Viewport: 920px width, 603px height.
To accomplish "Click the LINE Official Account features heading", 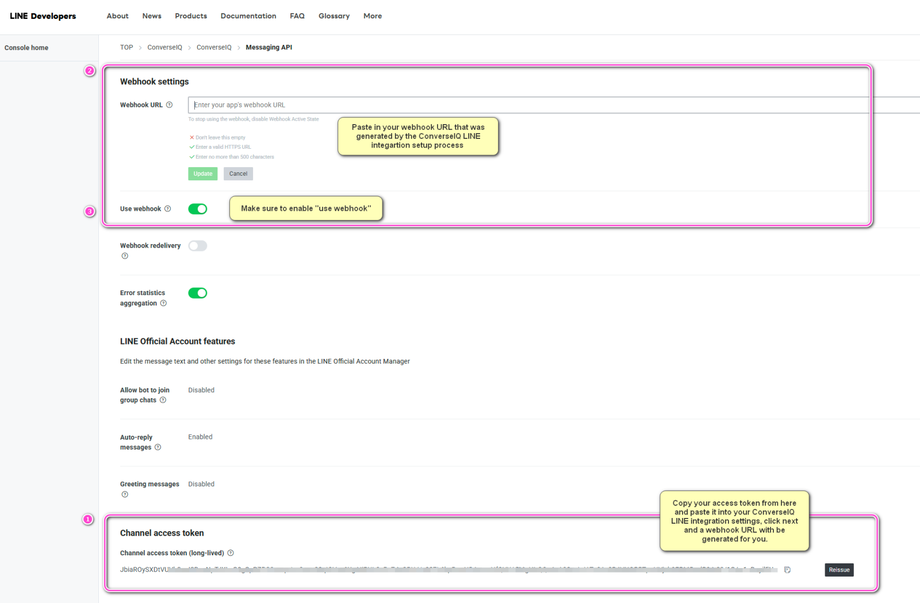I will 178,341.
